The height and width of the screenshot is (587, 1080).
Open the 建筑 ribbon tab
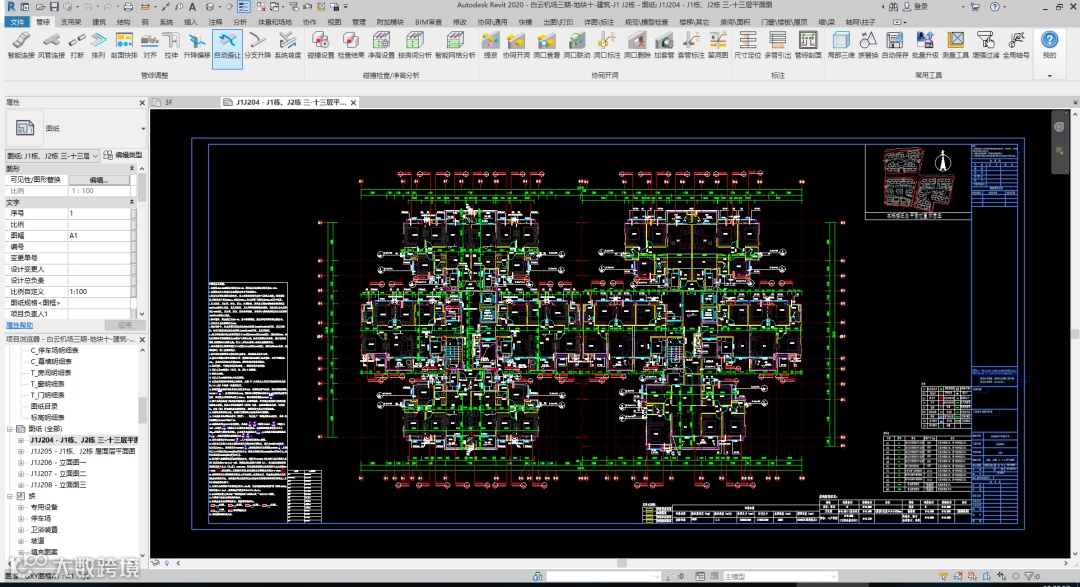(x=100, y=22)
